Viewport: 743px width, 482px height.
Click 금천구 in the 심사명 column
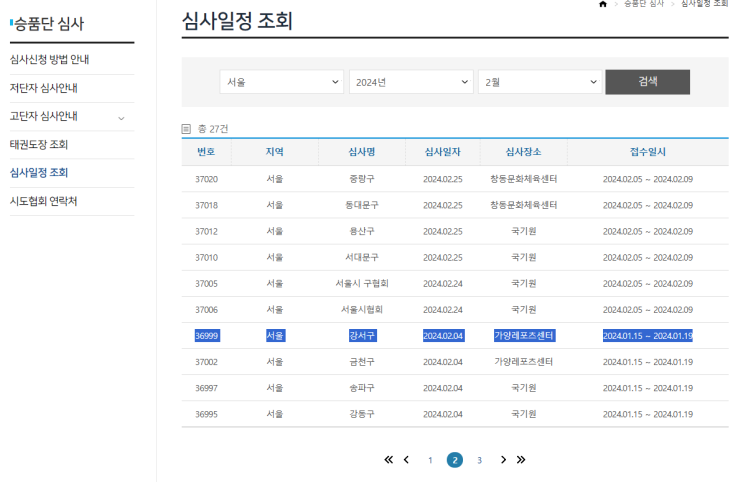(362, 362)
